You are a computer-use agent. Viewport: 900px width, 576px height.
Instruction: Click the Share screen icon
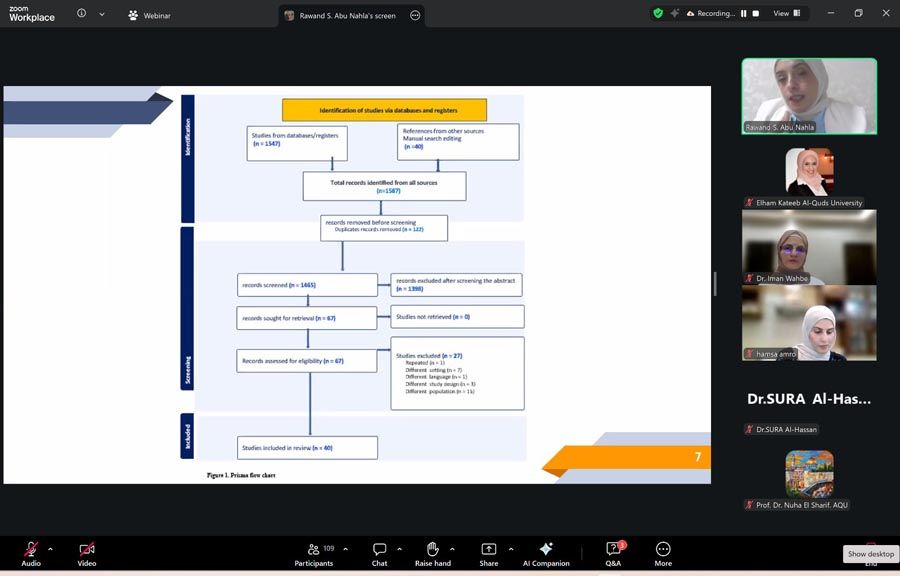(488, 549)
